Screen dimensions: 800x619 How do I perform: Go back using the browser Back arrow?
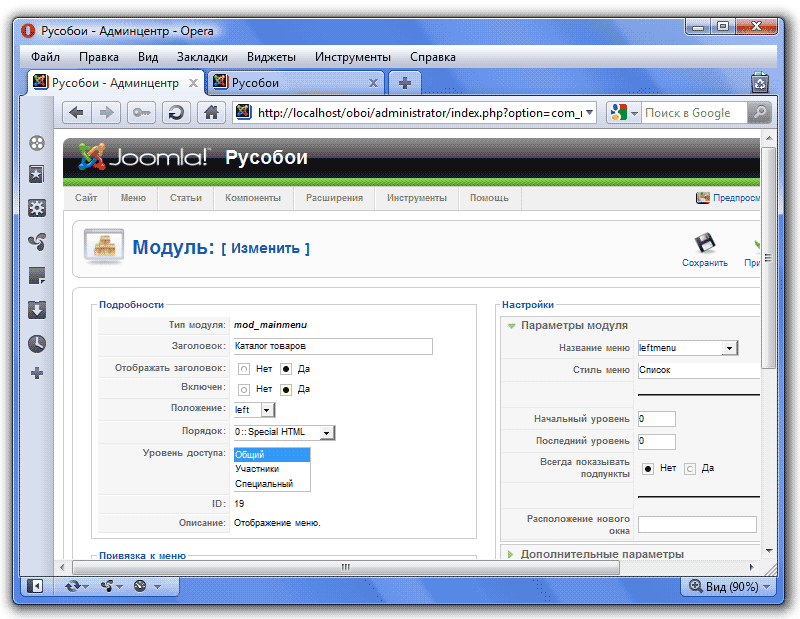(77, 113)
